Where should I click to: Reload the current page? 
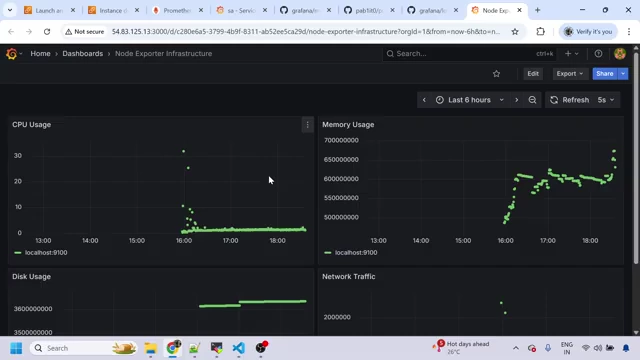tap(47, 31)
